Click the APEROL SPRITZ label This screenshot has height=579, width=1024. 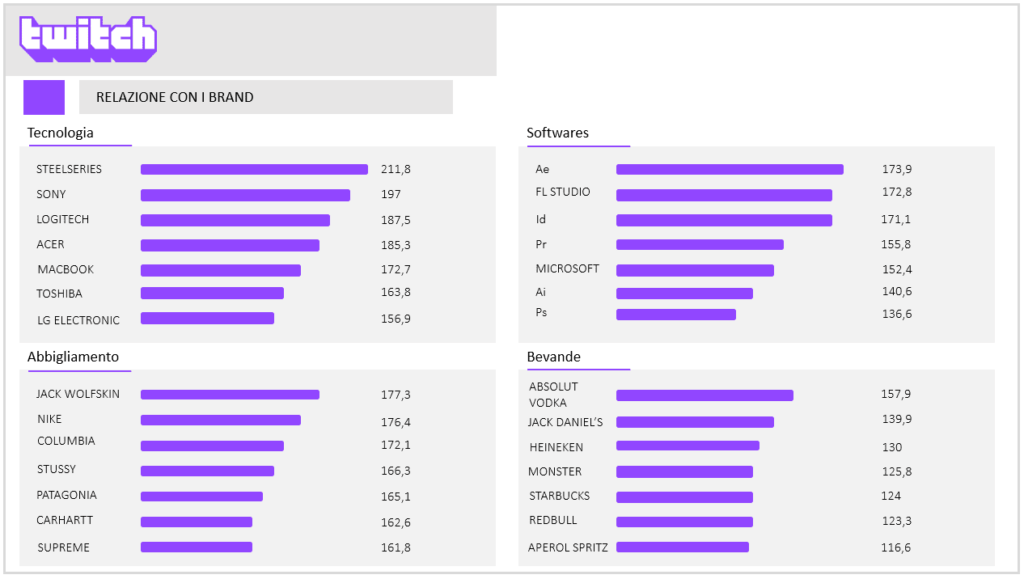(568, 547)
